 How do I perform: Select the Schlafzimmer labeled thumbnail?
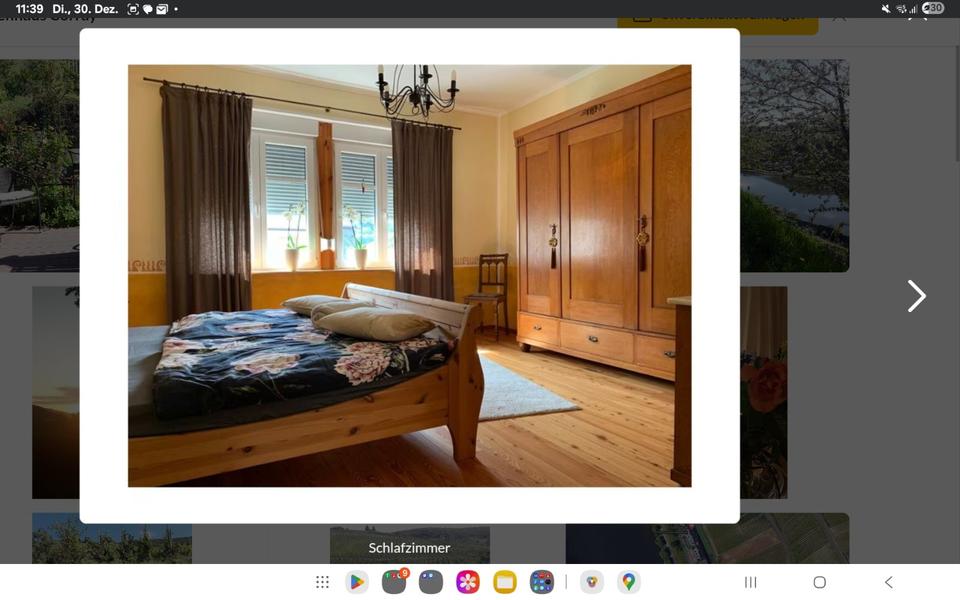point(409,546)
